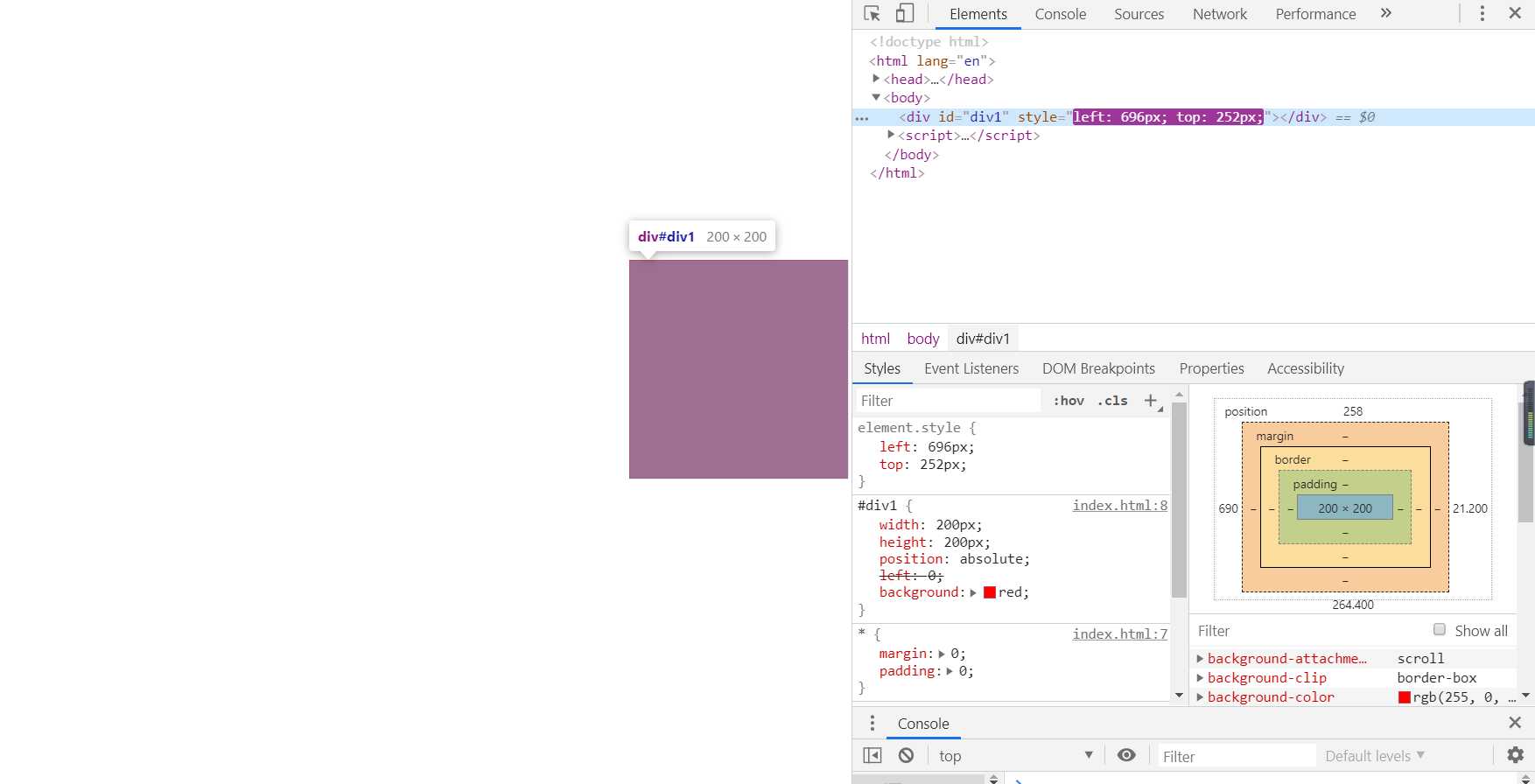Select the Console drawer tab
1535x784 pixels.
click(x=923, y=724)
